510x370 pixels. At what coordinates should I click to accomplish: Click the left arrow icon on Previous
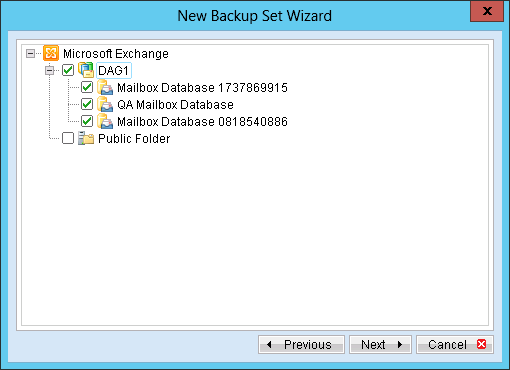pos(269,344)
